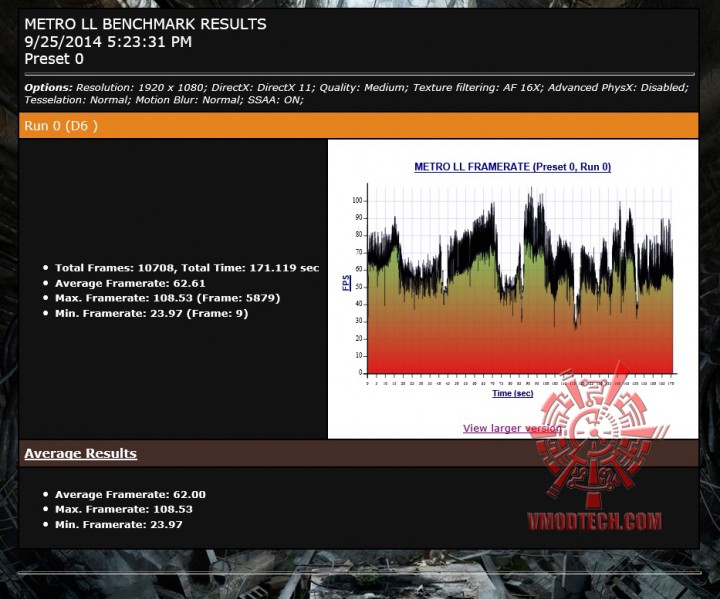
Task: Click the chart title 'METRO LL FRAMERATE (Preset 0, Run 0)'
Action: click(x=512, y=167)
